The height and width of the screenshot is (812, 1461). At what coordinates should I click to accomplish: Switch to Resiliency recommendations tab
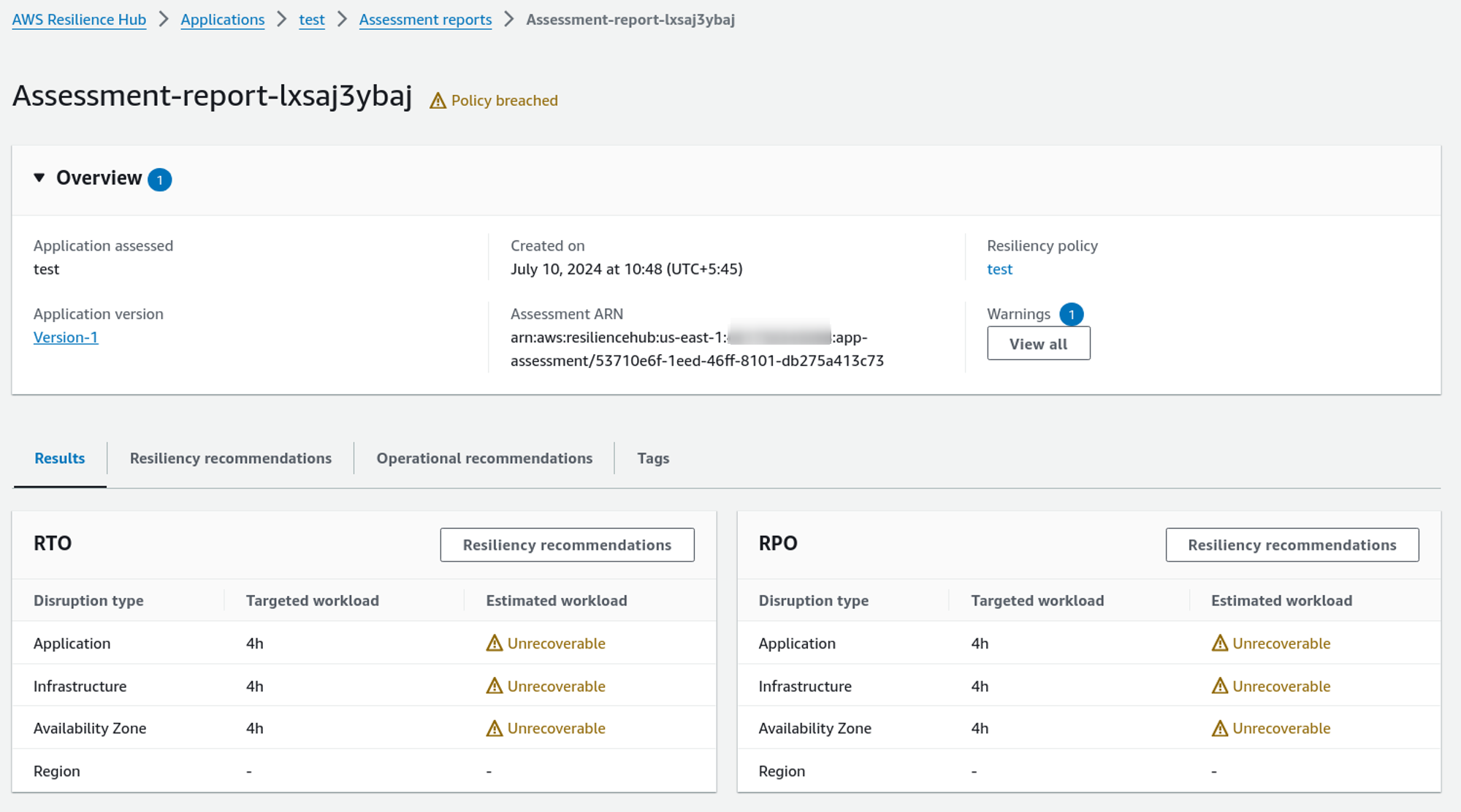(x=230, y=459)
